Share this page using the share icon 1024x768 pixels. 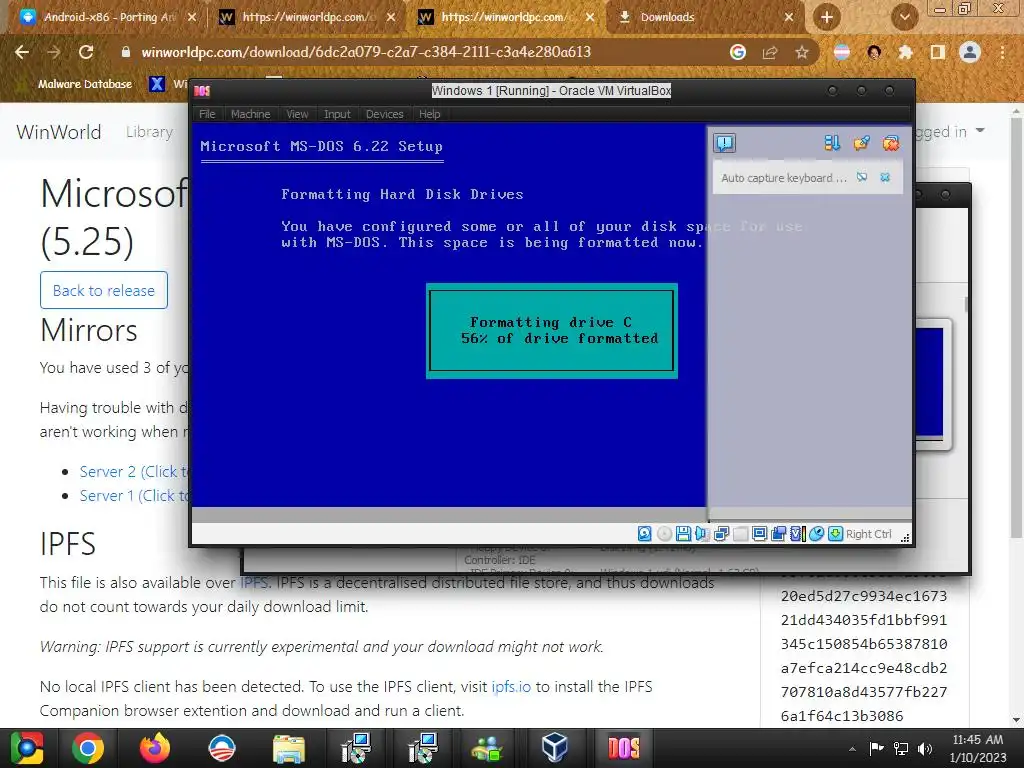(770, 52)
